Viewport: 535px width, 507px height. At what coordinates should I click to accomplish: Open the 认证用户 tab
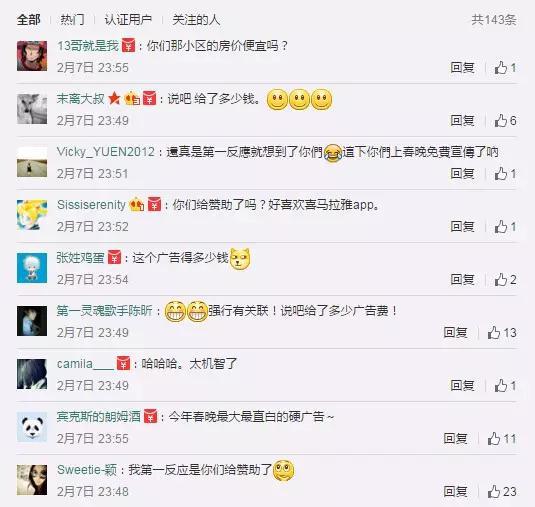click(128, 20)
